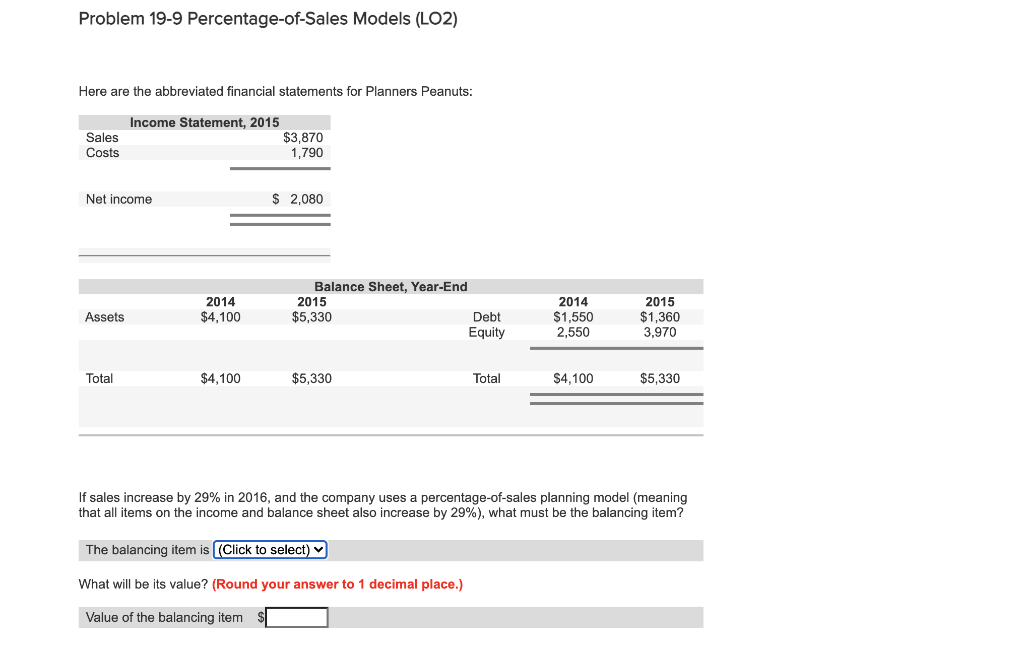
Task: Select the red rounding instruction text
Action: tap(336, 584)
